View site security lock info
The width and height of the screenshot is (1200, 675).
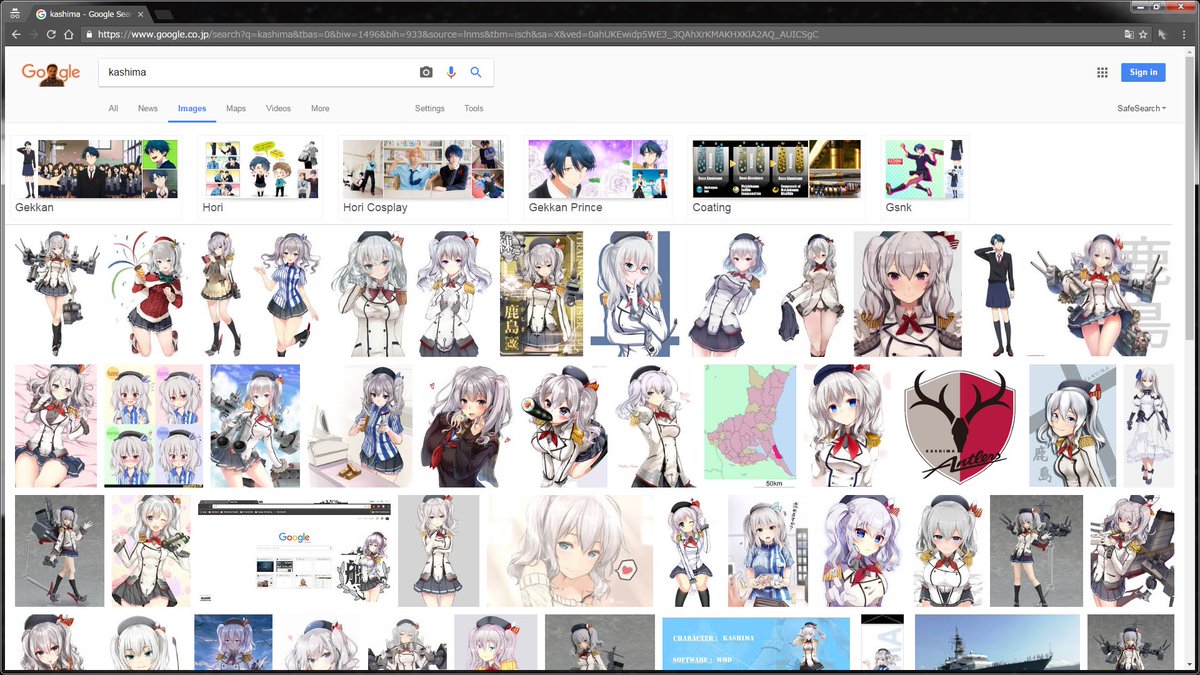pyautogui.click(x=90, y=34)
